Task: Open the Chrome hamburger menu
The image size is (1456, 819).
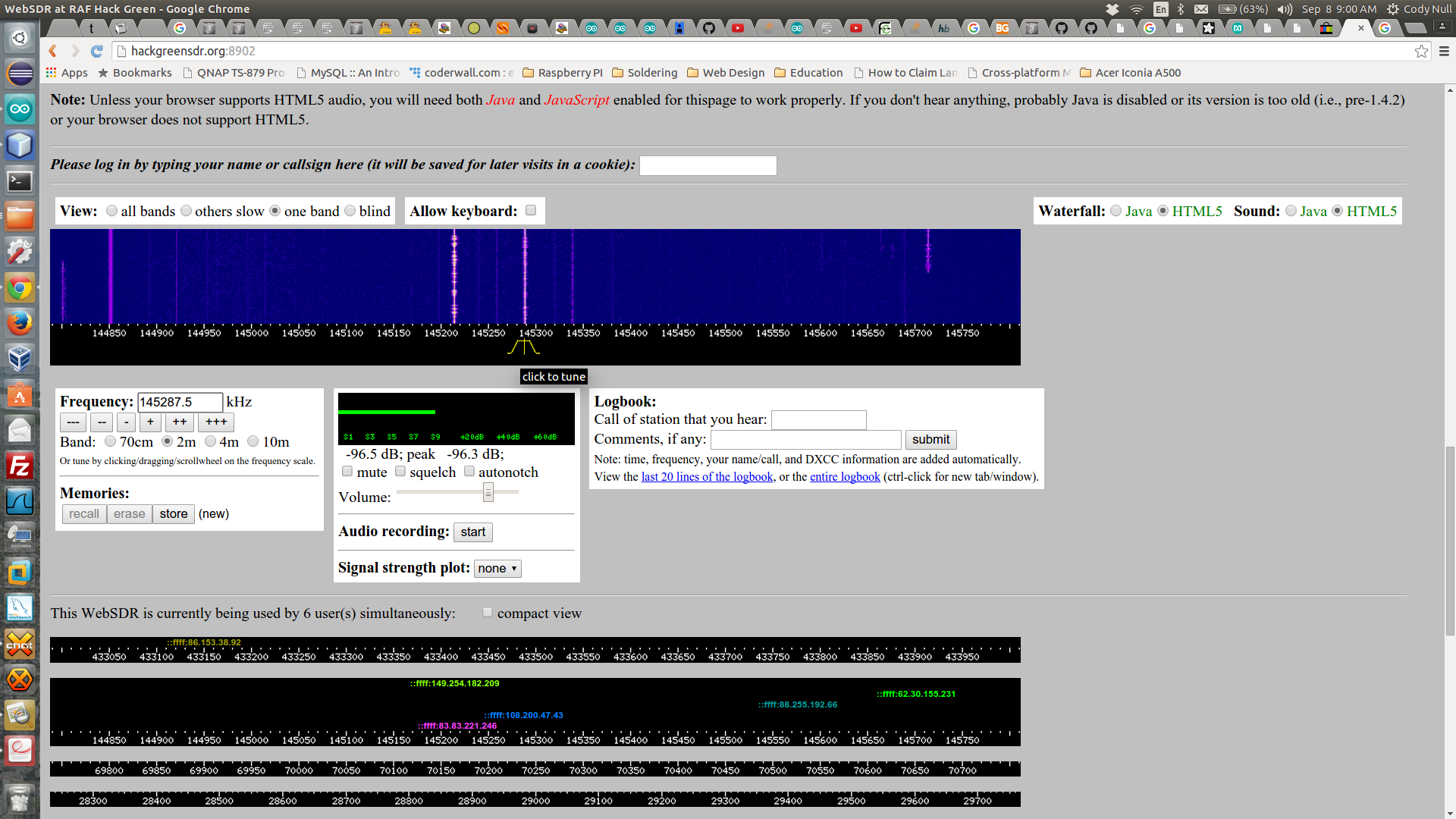Action: (1444, 51)
